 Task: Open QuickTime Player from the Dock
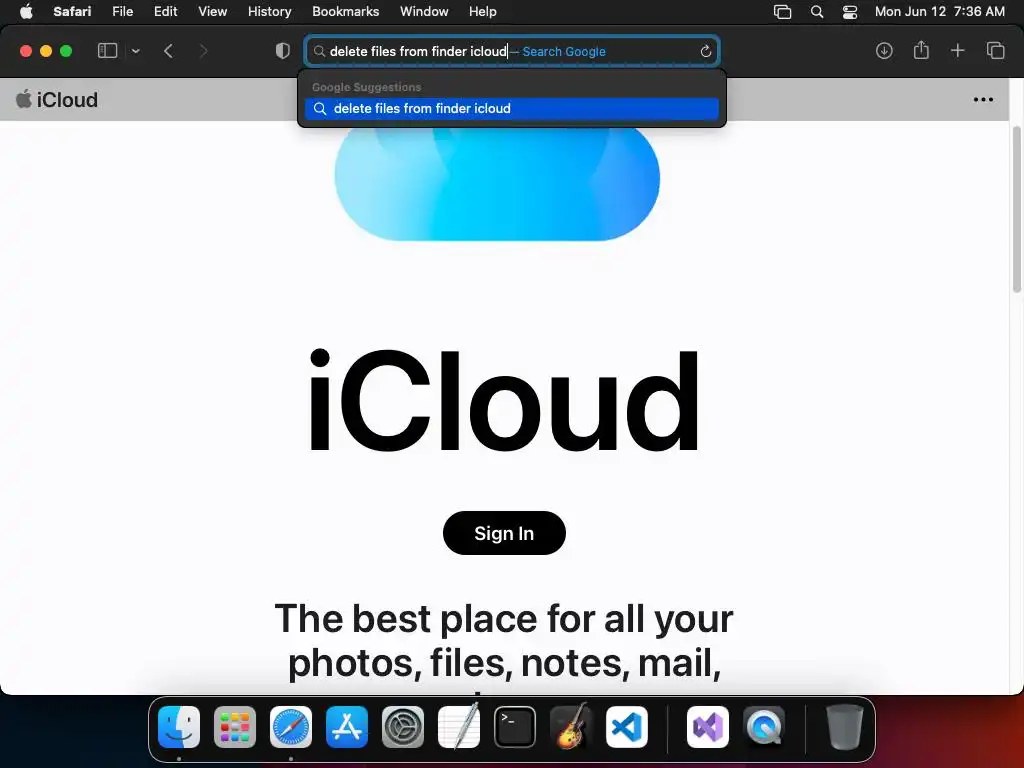click(764, 727)
